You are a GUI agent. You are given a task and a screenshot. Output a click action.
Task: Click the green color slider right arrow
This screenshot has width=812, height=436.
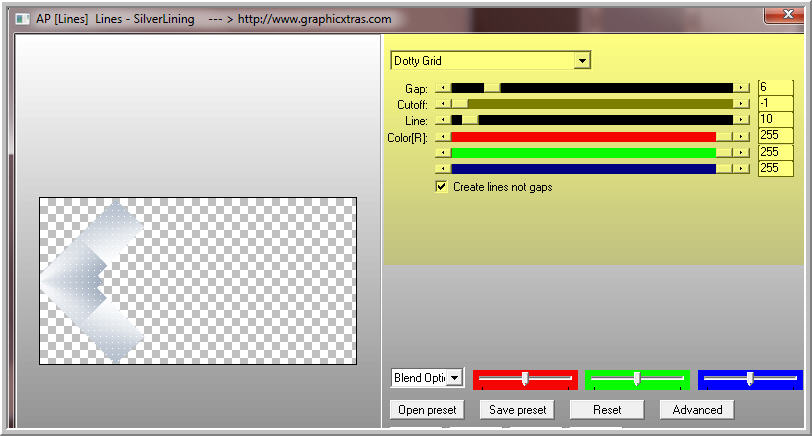coord(742,153)
